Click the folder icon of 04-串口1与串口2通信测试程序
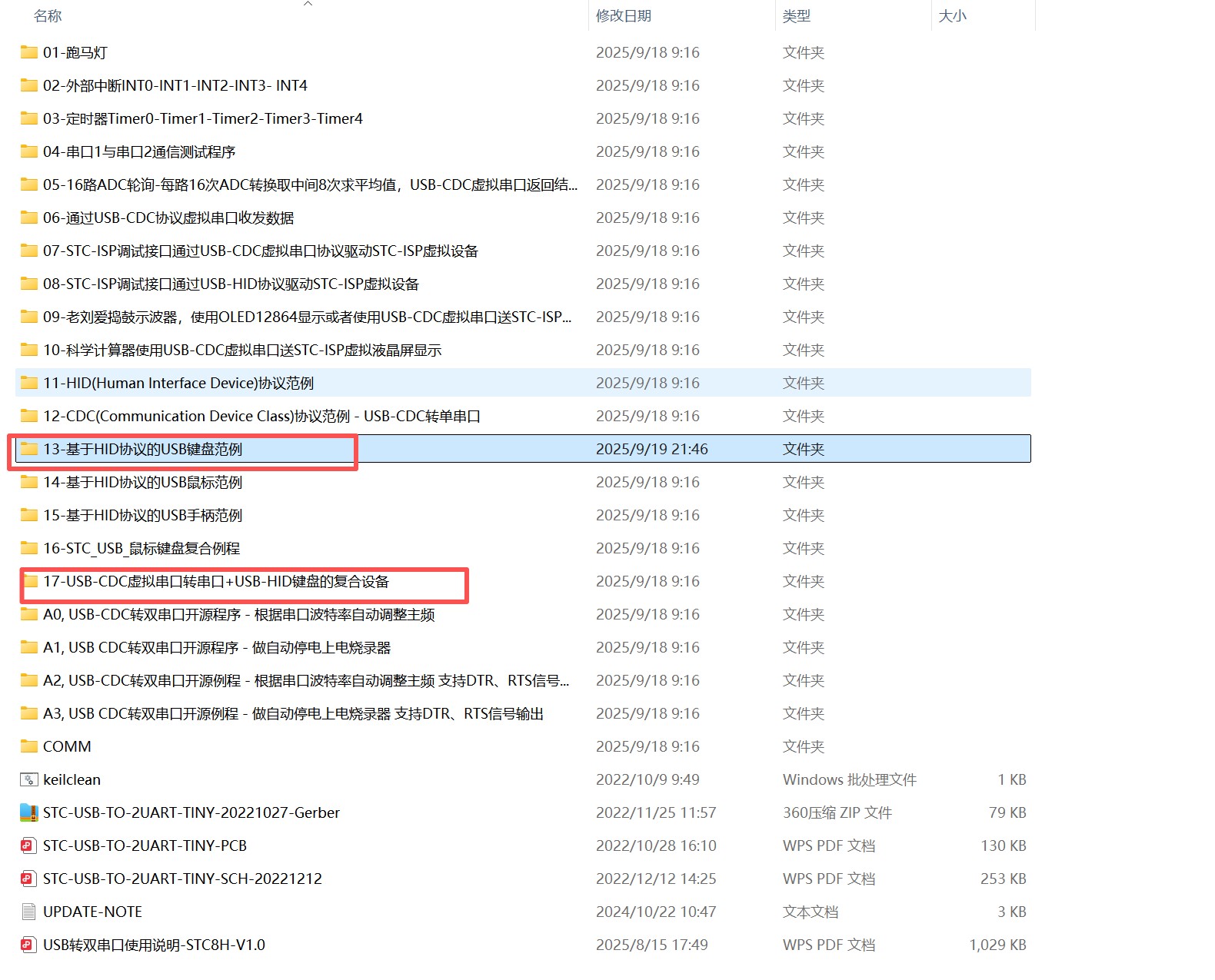 (x=29, y=151)
